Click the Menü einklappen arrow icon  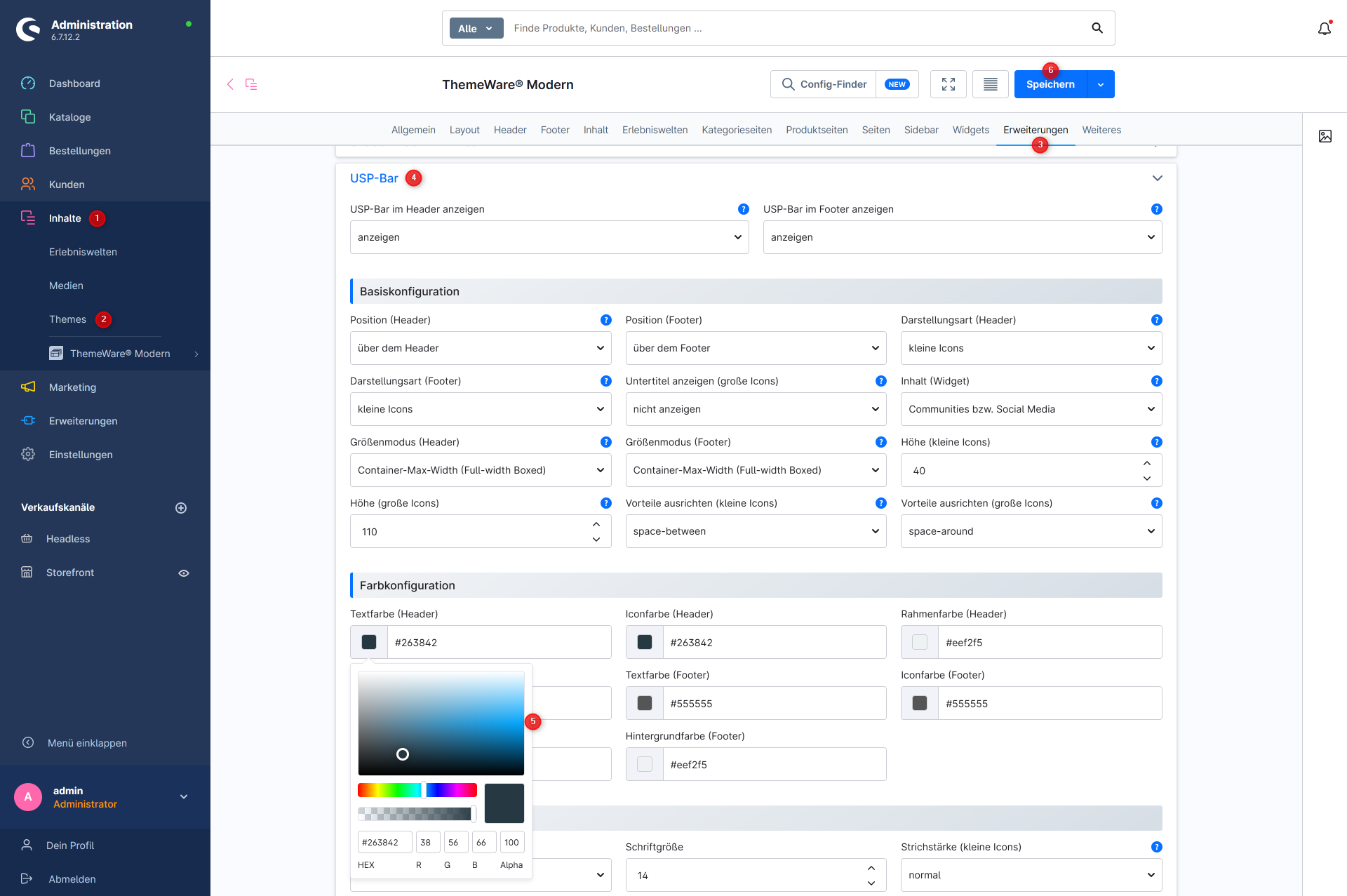tap(28, 743)
